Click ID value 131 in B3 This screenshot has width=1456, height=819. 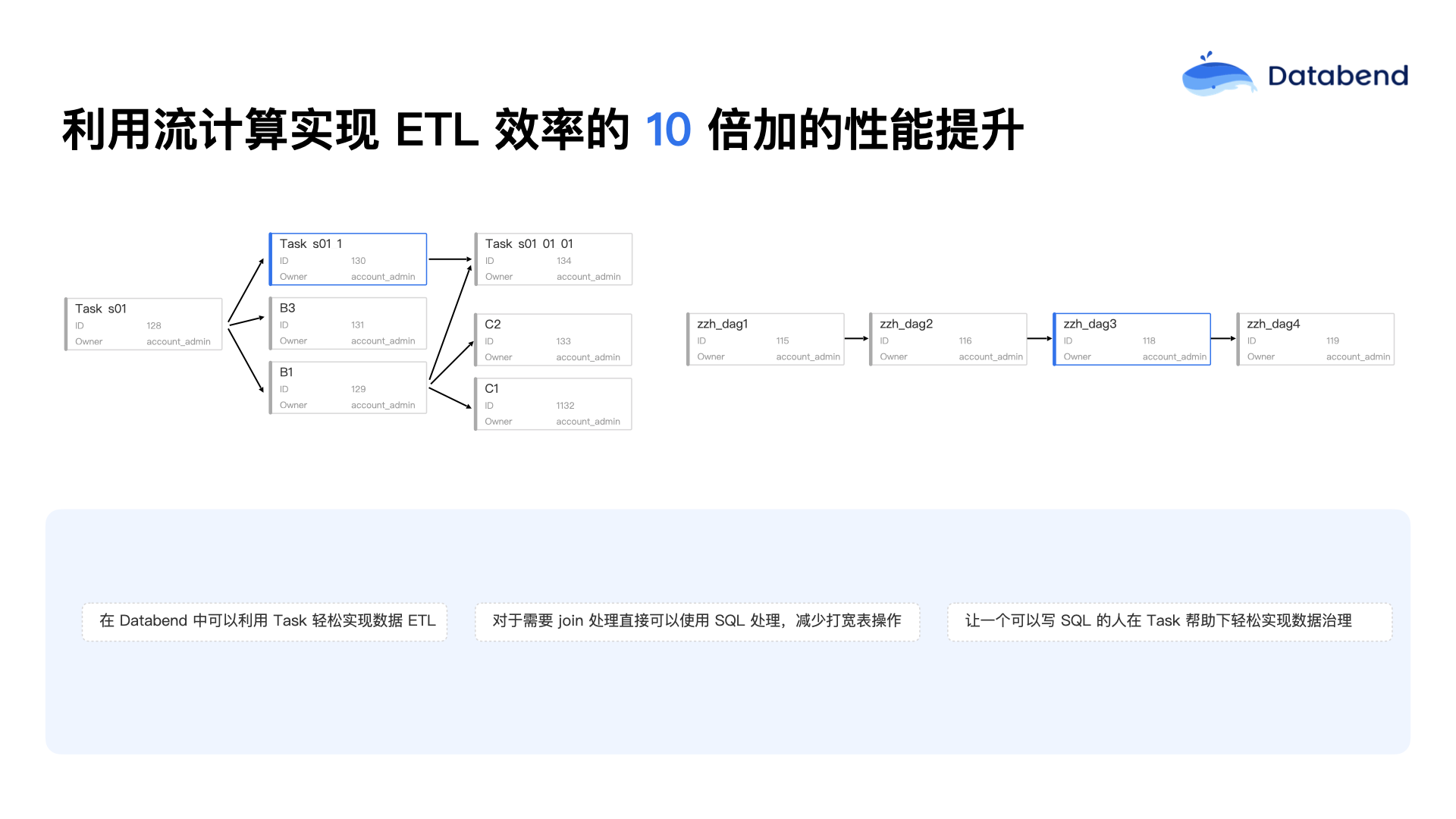pos(358,325)
